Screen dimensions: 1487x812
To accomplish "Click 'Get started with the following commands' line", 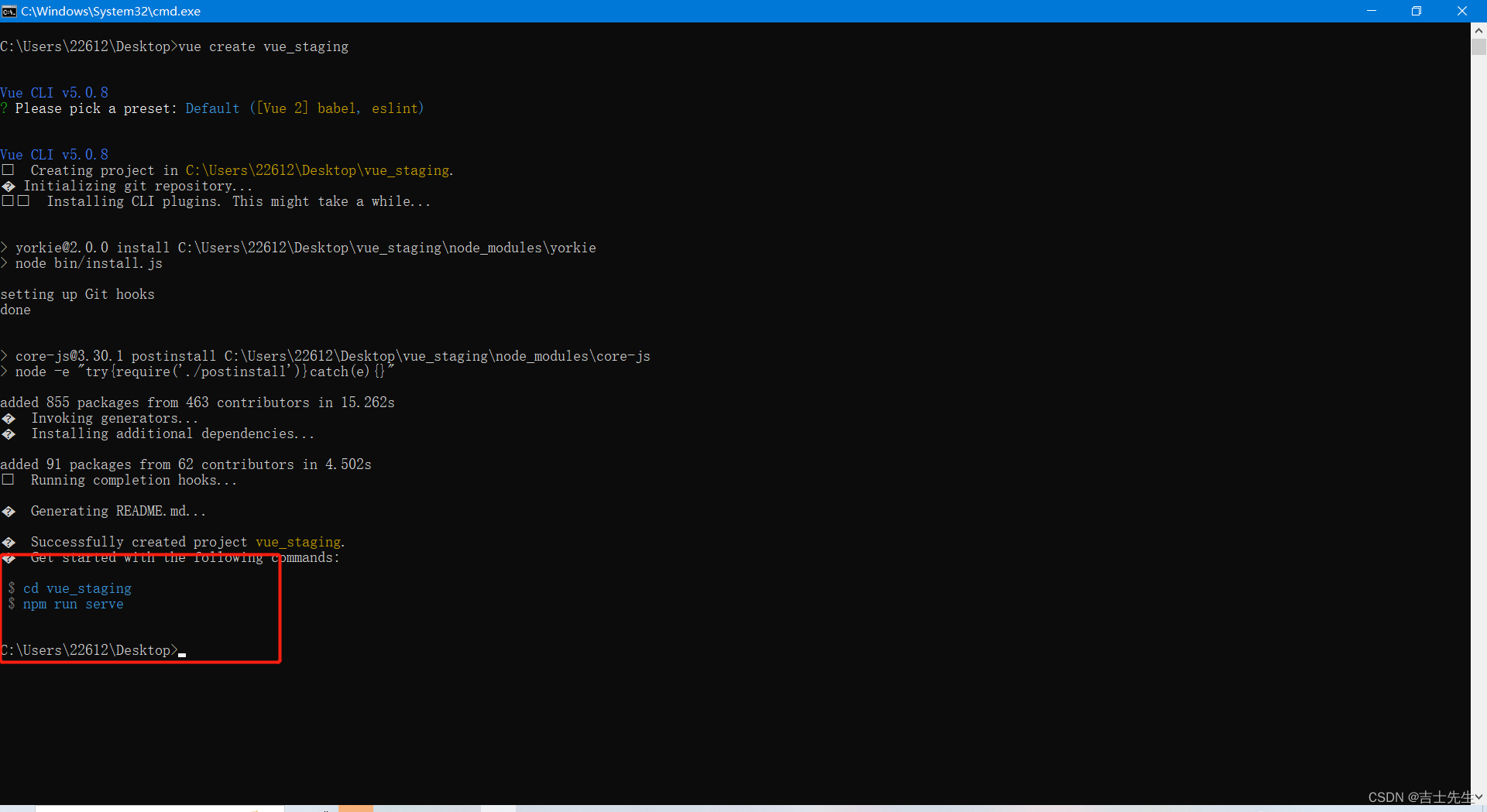I will coord(170,557).
